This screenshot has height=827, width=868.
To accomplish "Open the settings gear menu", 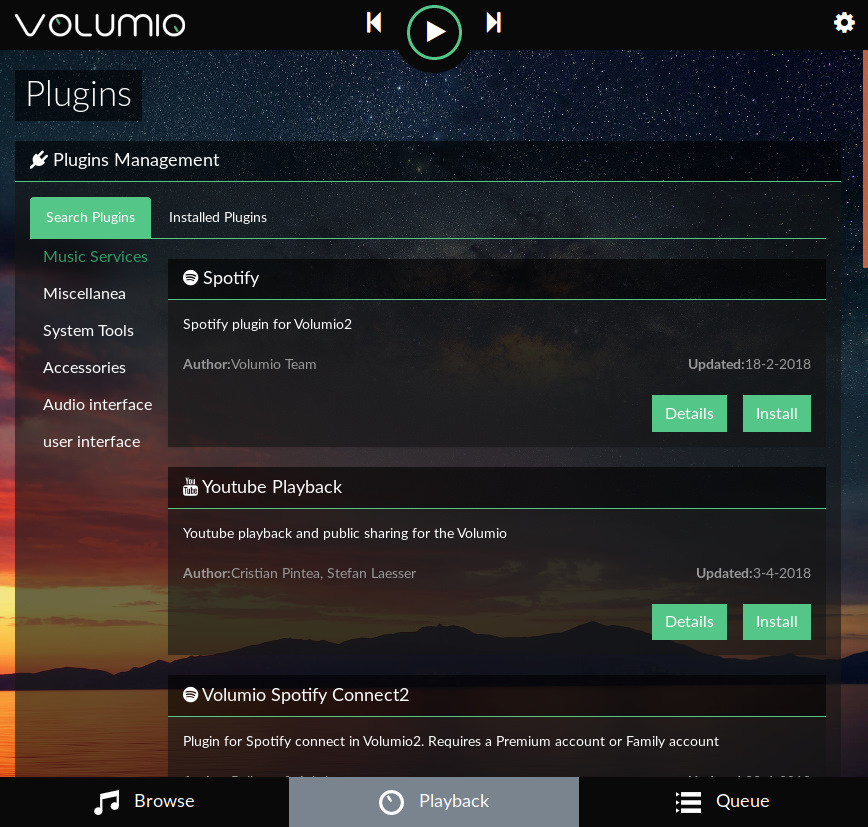I will coord(844,23).
